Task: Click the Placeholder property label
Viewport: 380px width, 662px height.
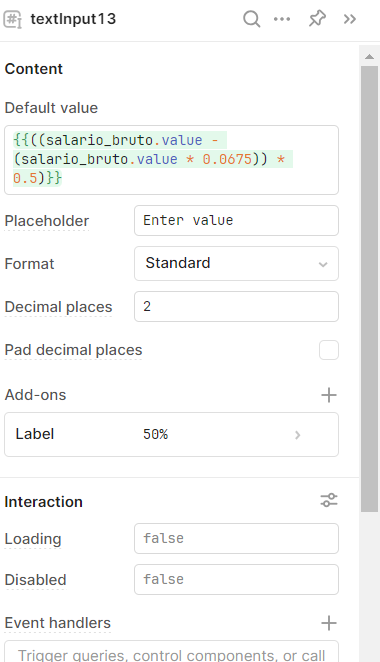Action: coord(47,221)
